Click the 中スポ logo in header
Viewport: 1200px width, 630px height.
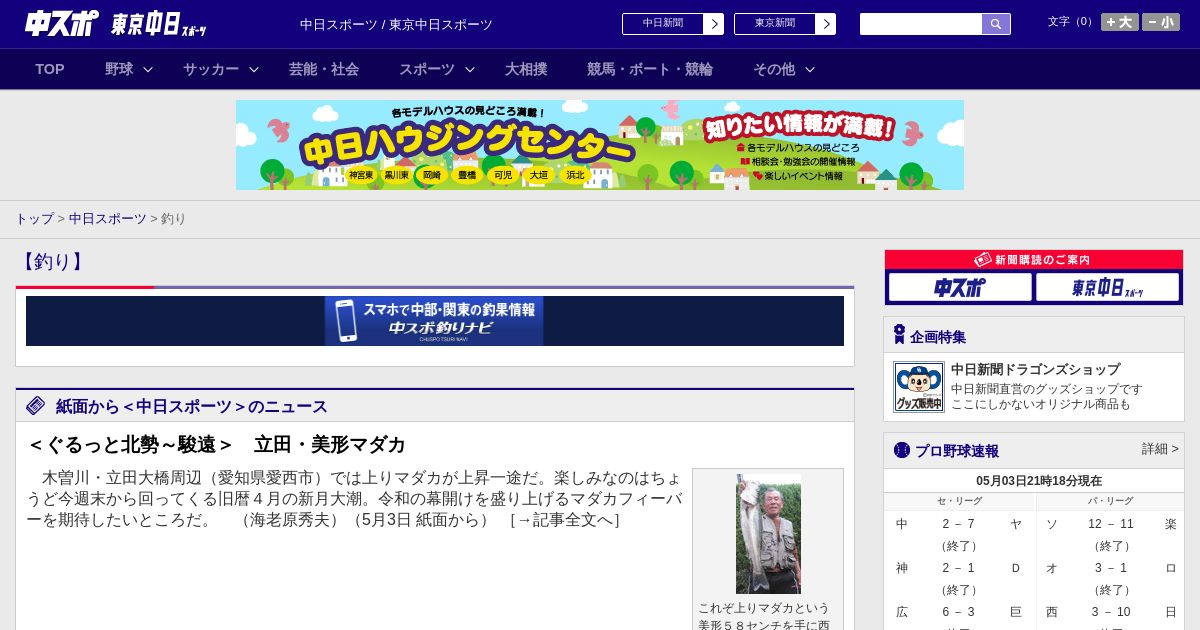click(x=61, y=23)
